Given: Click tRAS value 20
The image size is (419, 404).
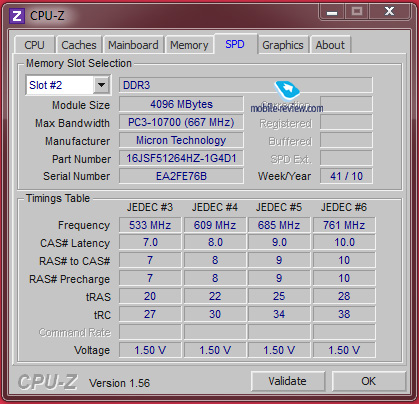Looking at the screenshot, I should tap(150, 296).
